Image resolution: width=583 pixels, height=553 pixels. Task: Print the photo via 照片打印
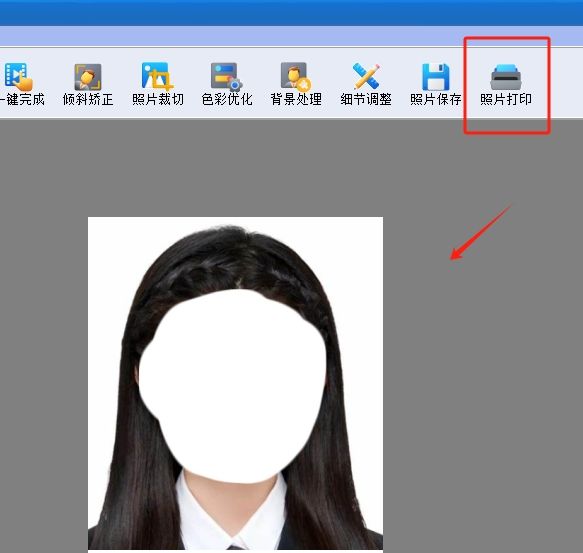click(x=506, y=85)
